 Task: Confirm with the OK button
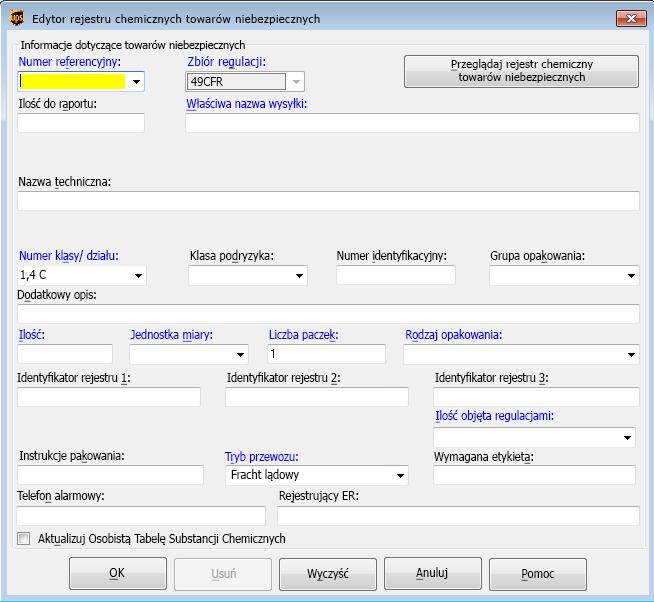click(x=118, y=574)
